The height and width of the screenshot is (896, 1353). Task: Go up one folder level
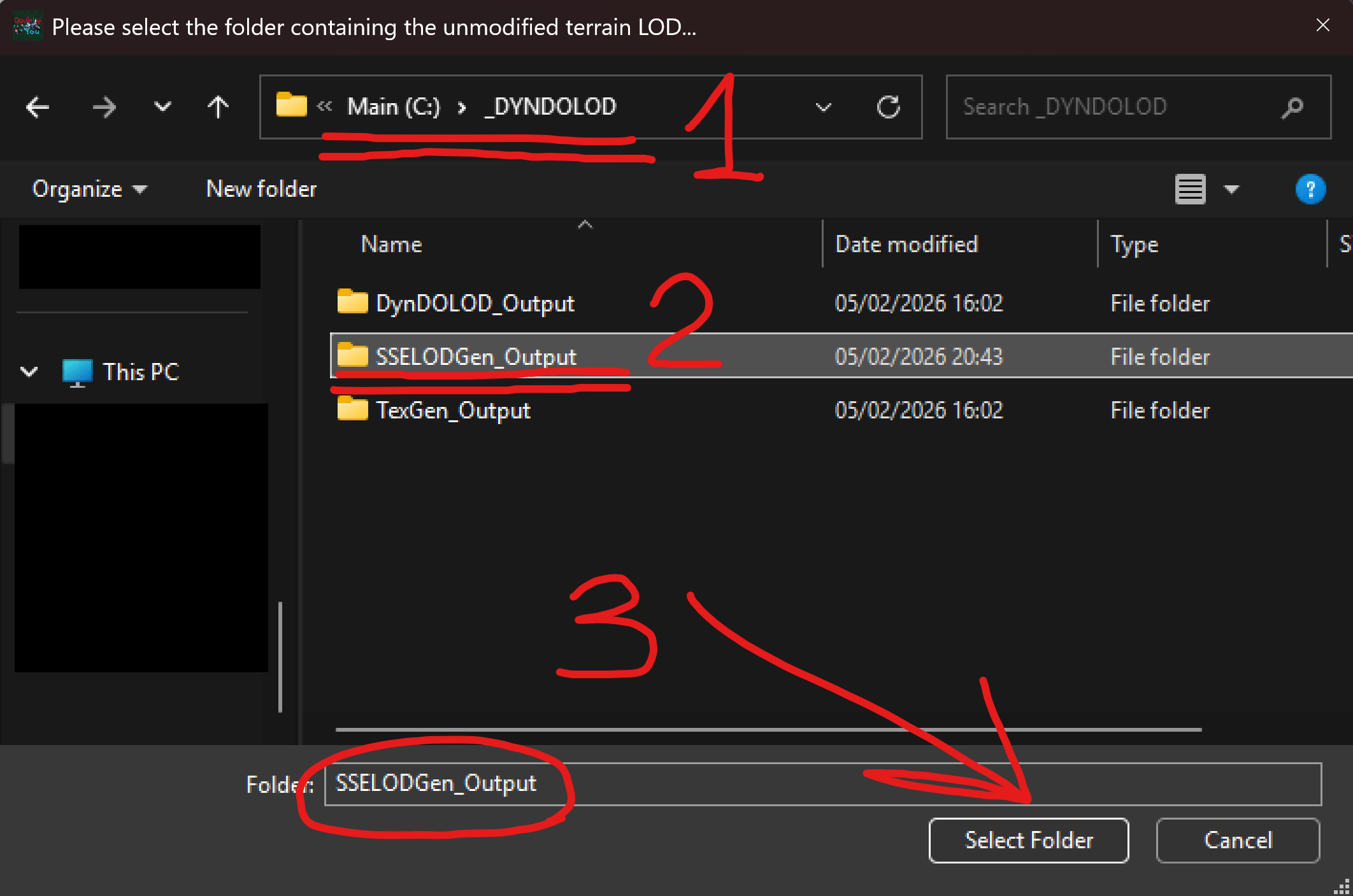pyautogui.click(x=218, y=107)
